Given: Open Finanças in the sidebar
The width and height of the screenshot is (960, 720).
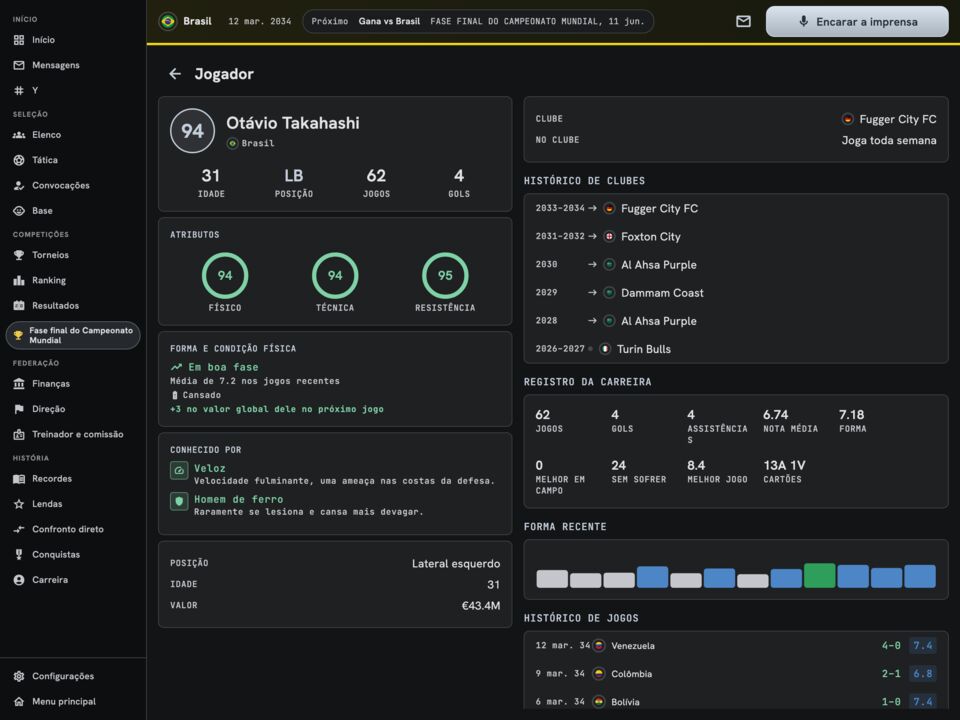Looking at the screenshot, I should (73, 384).
